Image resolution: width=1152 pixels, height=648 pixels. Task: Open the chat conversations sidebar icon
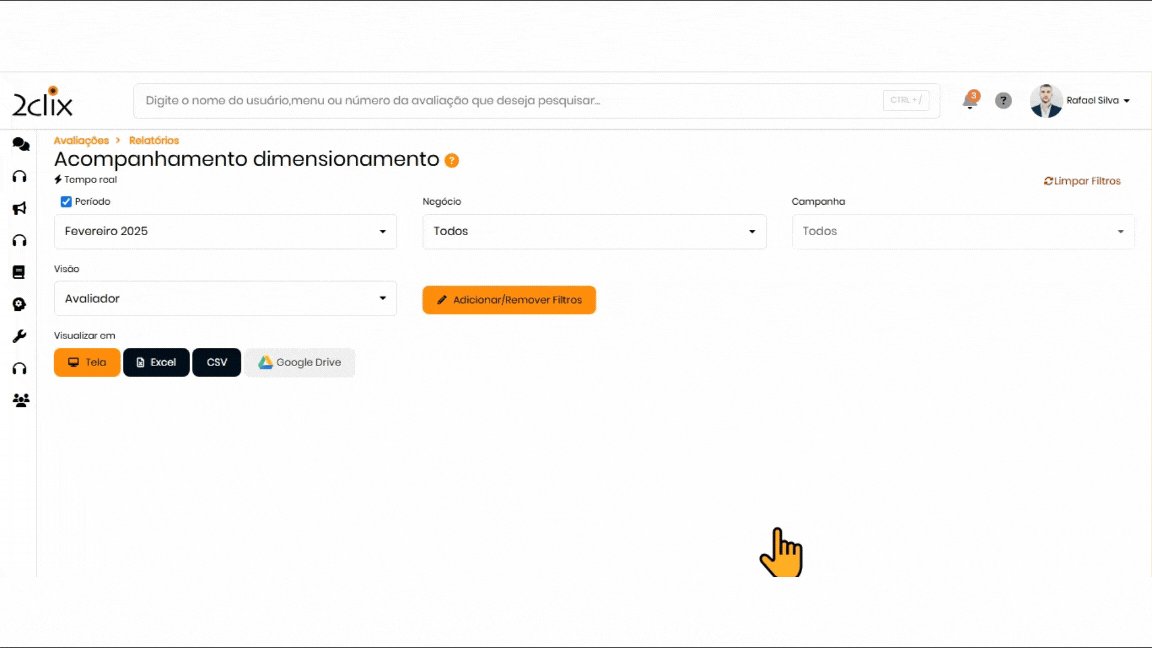(x=20, y=144)
